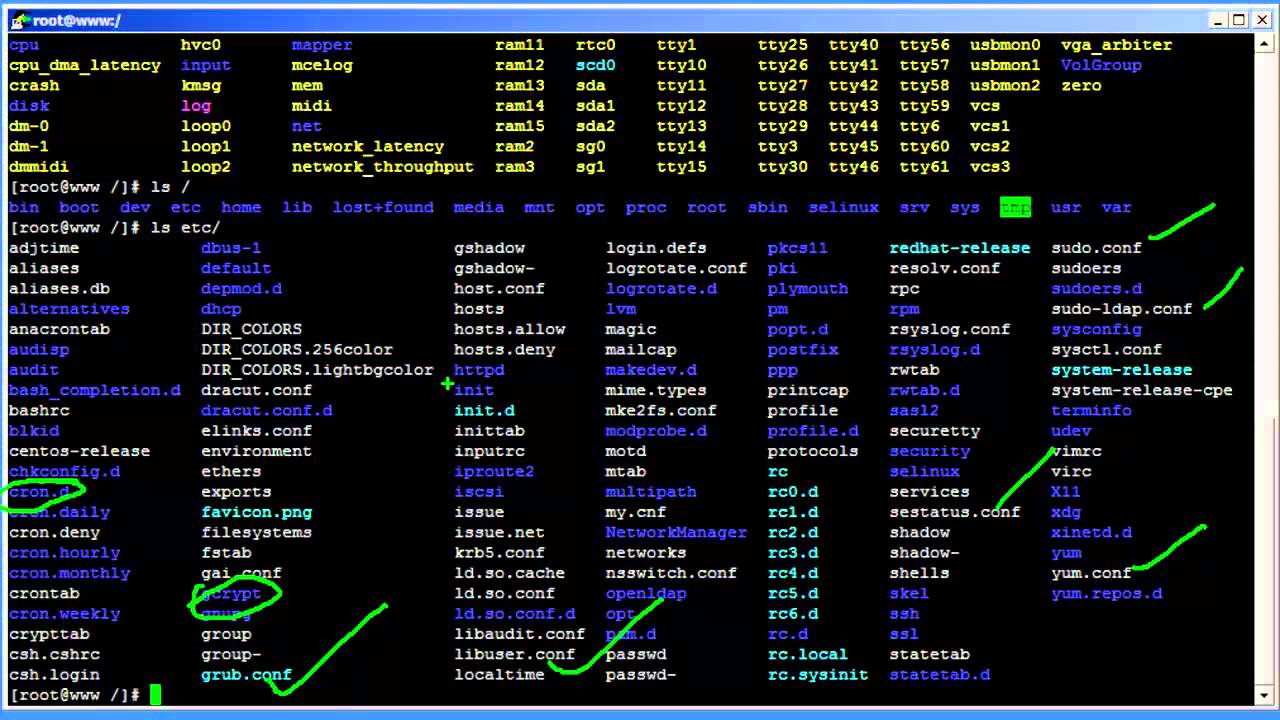
Task: Click the 'cpu_dma_latency' device entry
Action: tap(85, 65)
